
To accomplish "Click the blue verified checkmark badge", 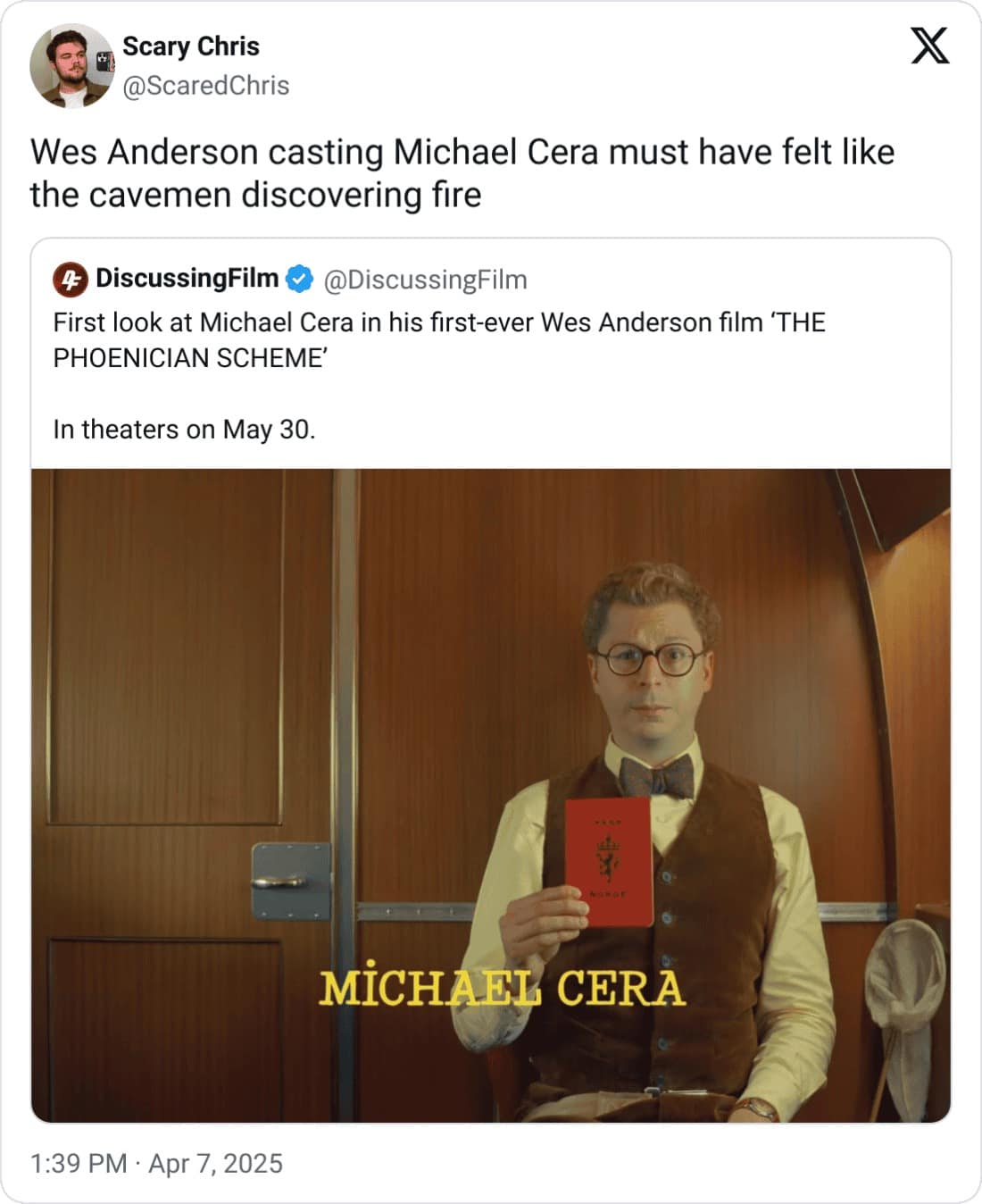I will coord(299,279).
